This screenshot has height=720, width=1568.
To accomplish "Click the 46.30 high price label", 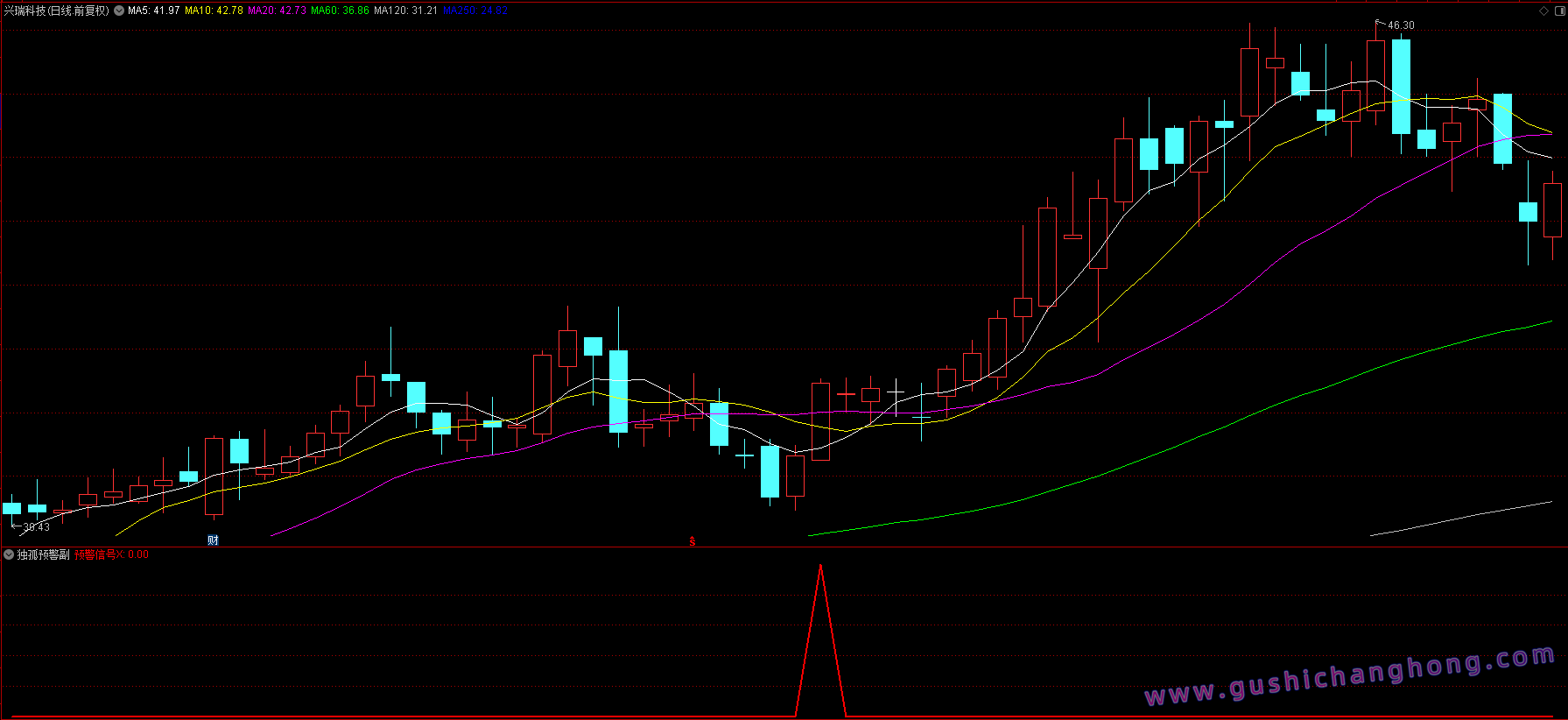I will click(1401, 25).
